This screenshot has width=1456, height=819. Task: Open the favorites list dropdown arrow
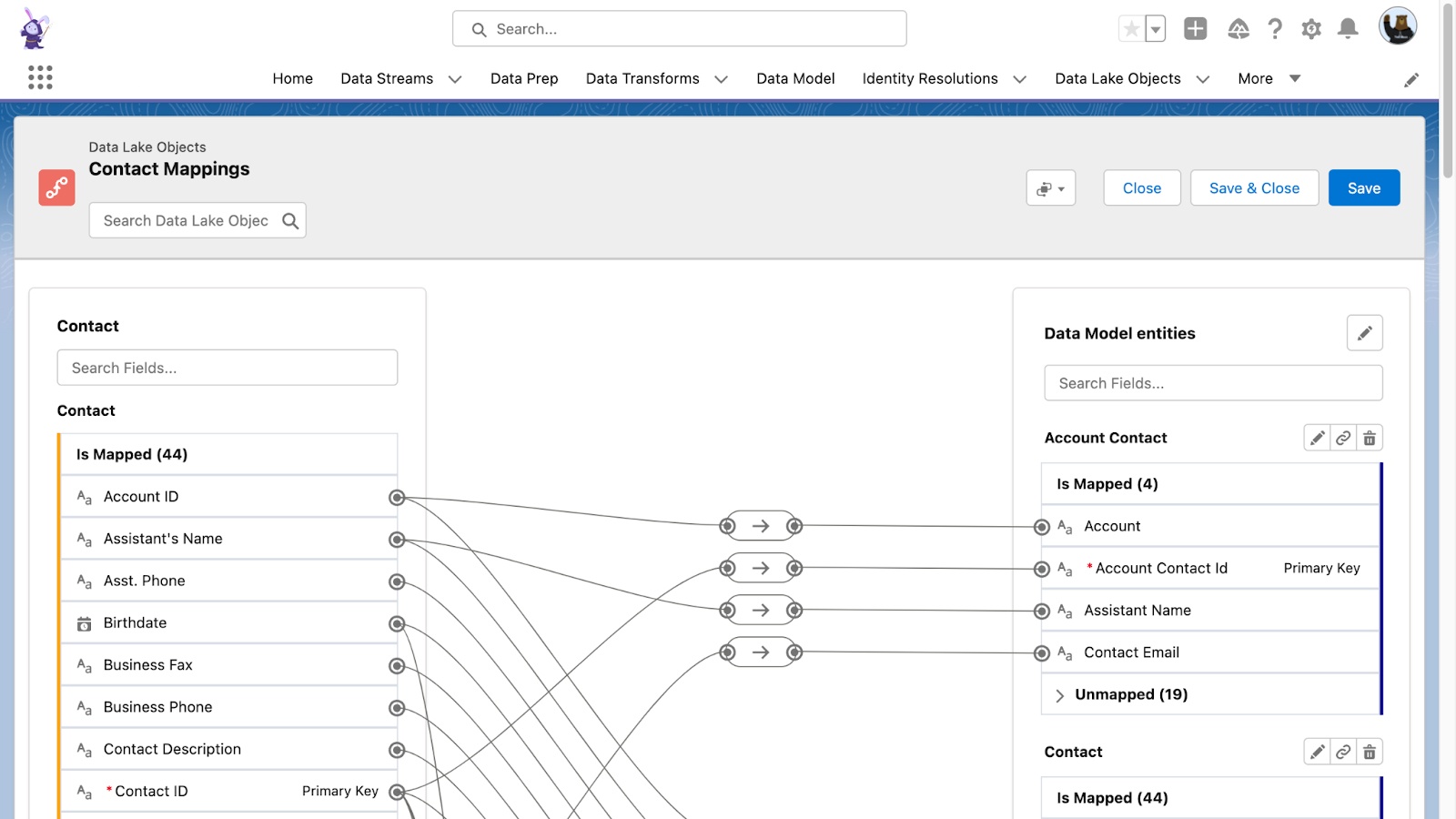[x=1156, y=29]
